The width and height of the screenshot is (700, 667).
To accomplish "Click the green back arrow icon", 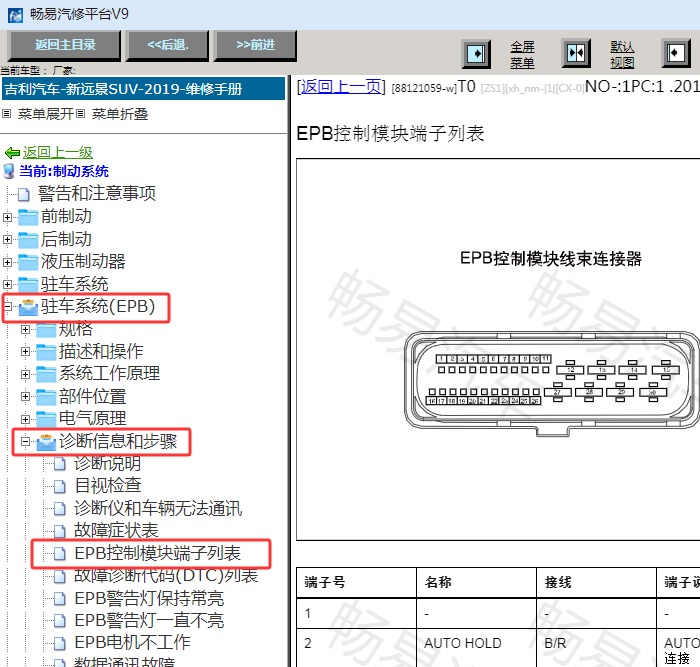I will [x=12, y=153].
